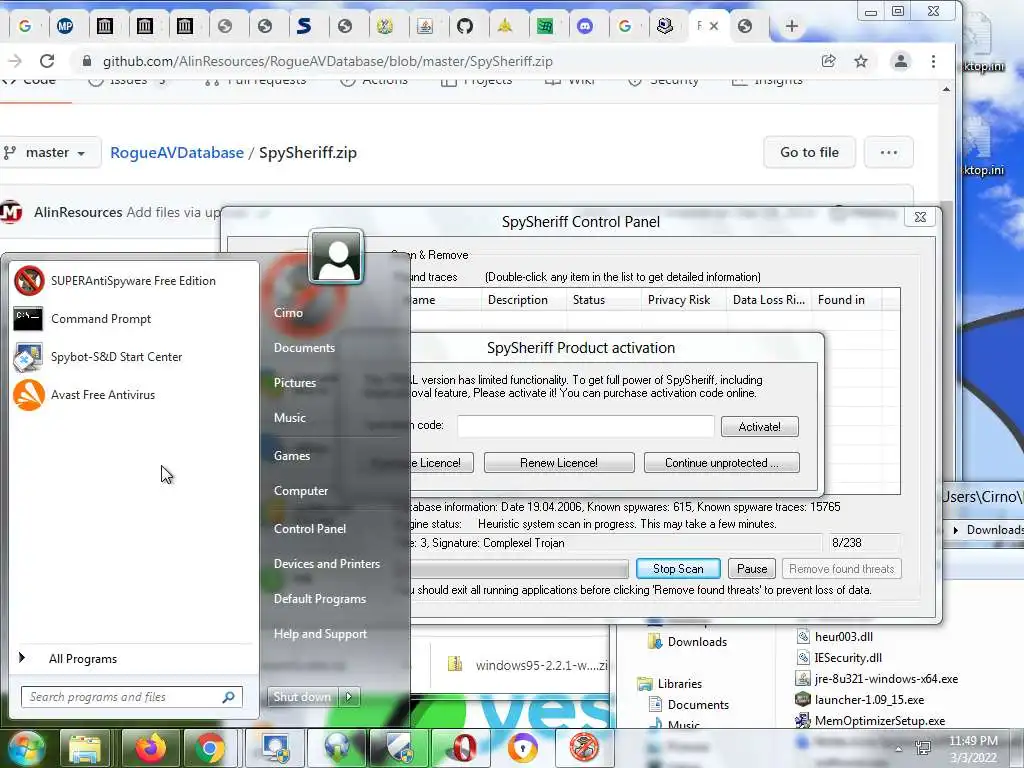
Task: Open Help and Support
Action: [320, 634]
